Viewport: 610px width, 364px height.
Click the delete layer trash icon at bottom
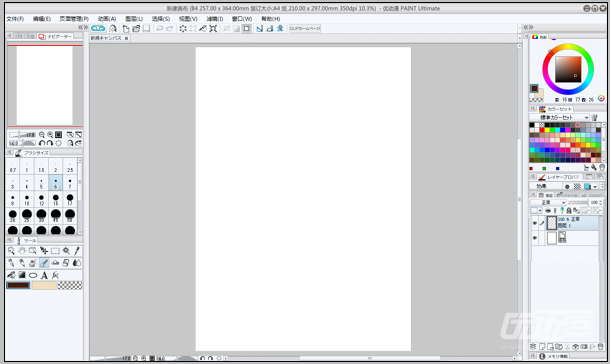pos(601,346)
